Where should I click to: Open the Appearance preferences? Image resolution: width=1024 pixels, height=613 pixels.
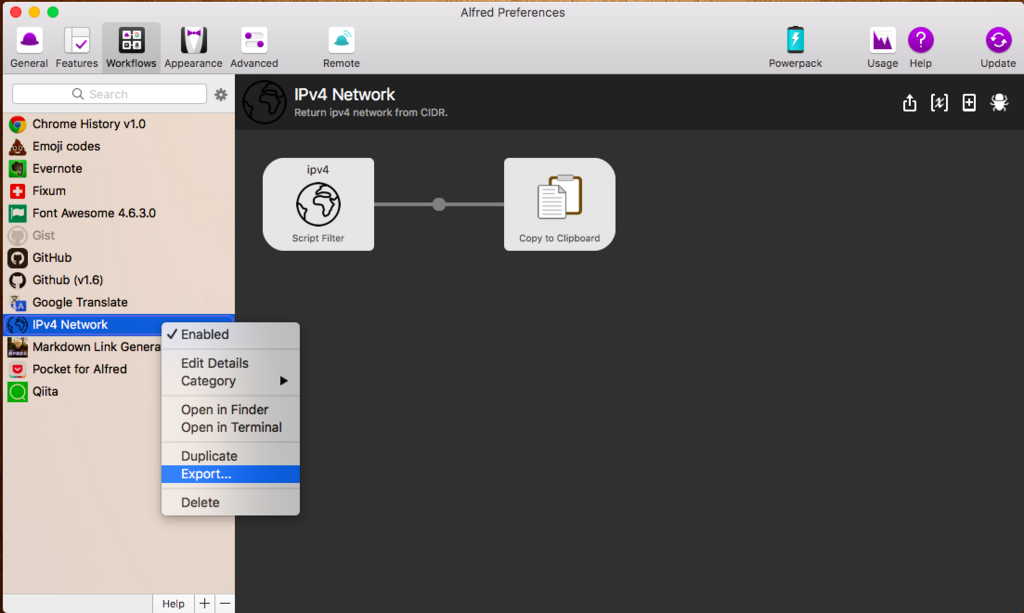(x=193, y=48)
